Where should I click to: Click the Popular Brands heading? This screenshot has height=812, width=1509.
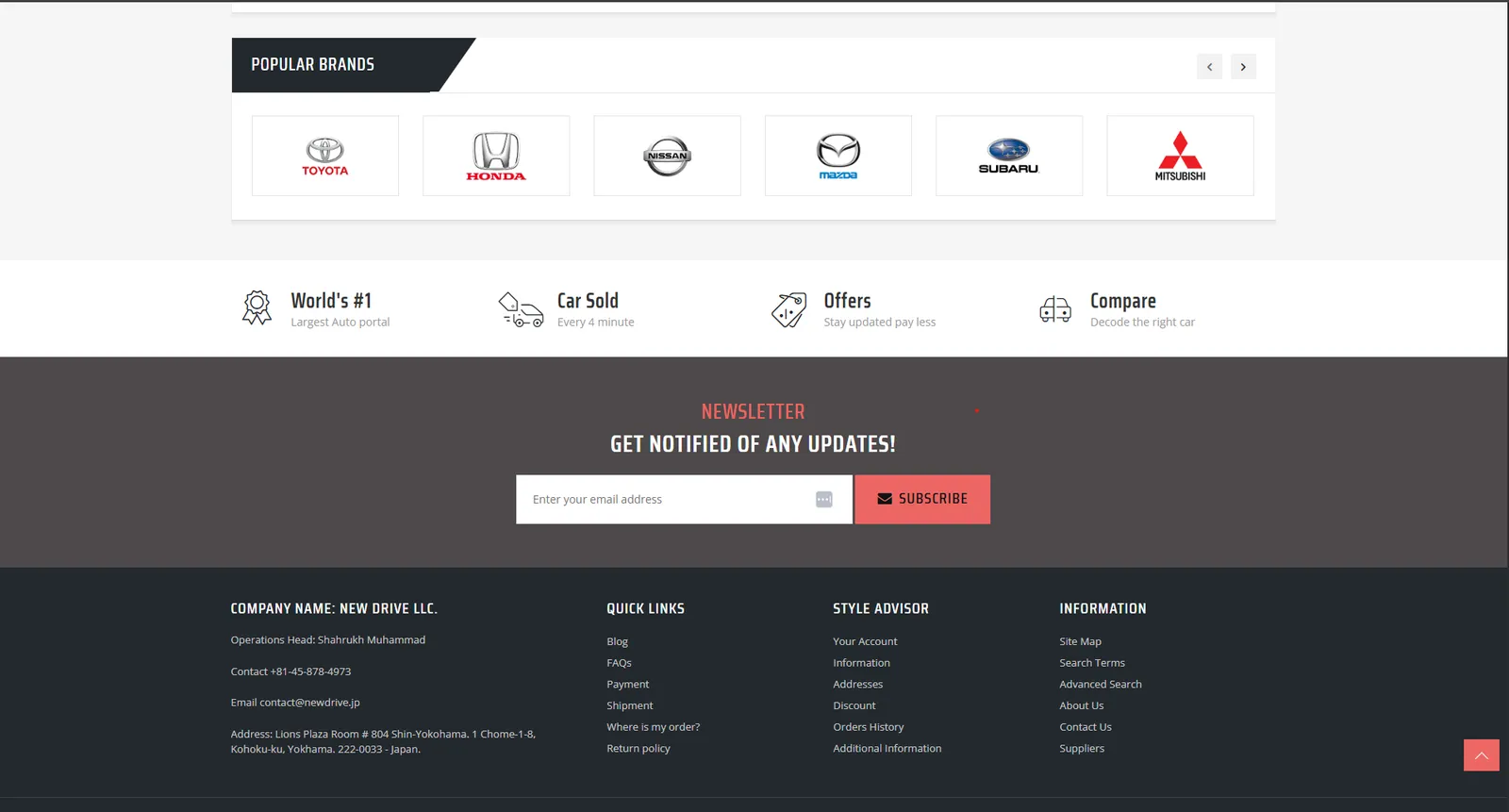pos(312,65)
